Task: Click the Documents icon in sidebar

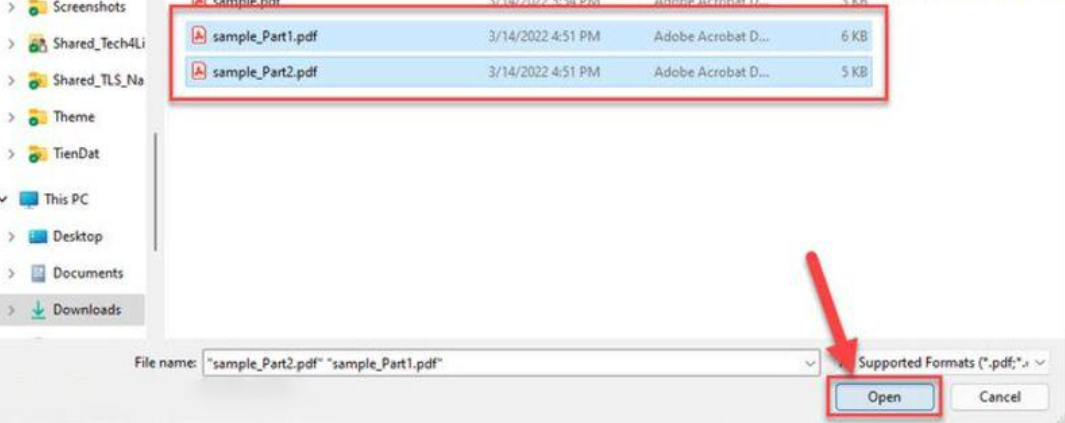Action: point(39,273)
